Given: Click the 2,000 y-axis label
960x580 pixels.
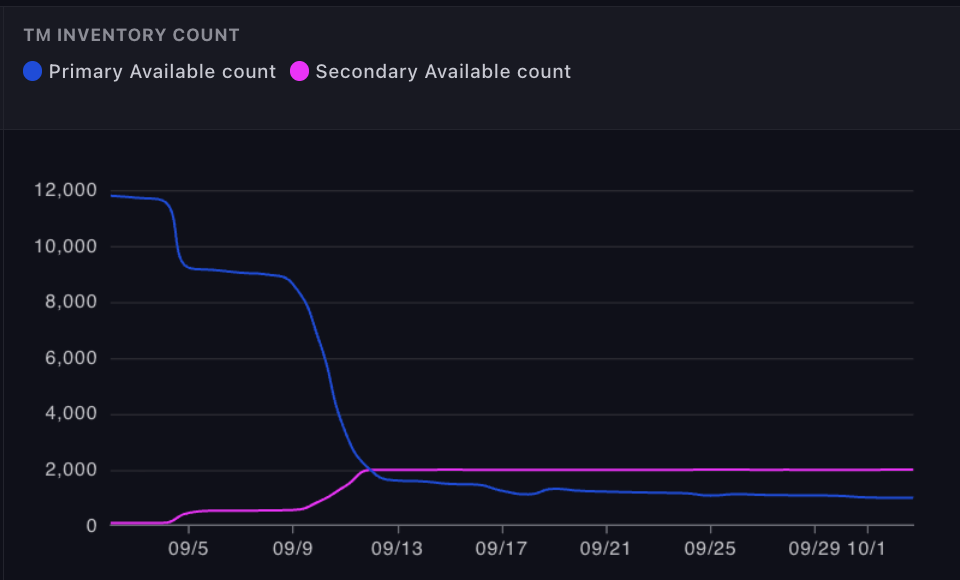Looking at the screenshot, I should pyautogui.click(x=71, y=470).
